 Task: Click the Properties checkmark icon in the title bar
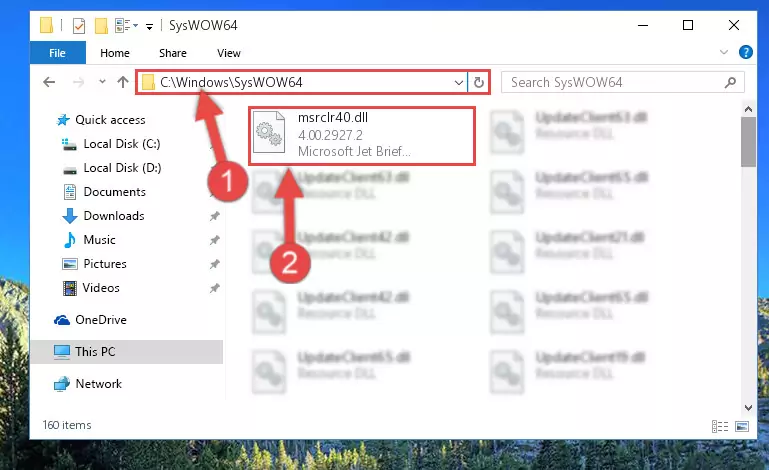click(79, 26)
